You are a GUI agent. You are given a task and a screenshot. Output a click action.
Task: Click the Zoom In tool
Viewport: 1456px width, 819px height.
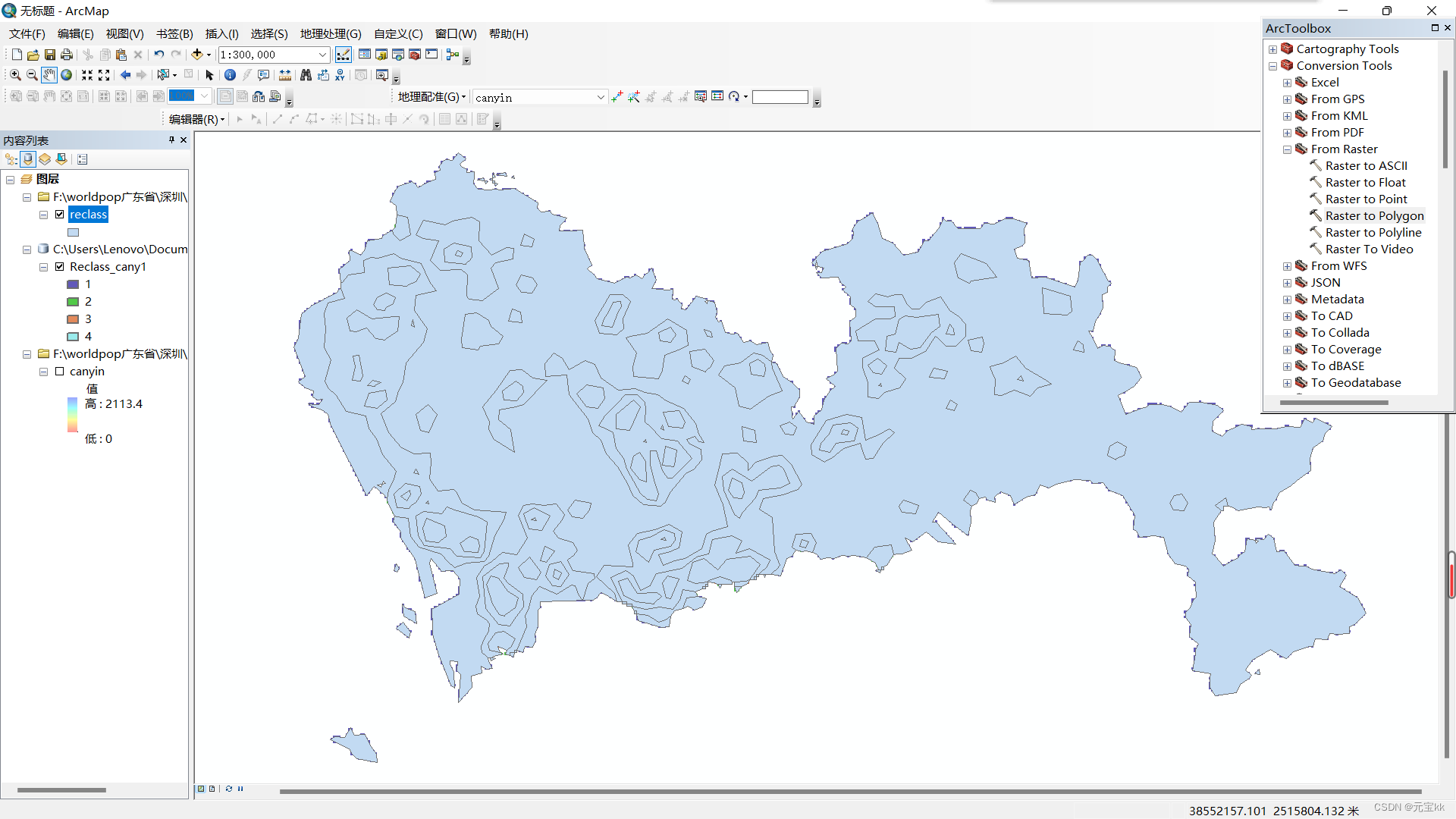(15, 75)
